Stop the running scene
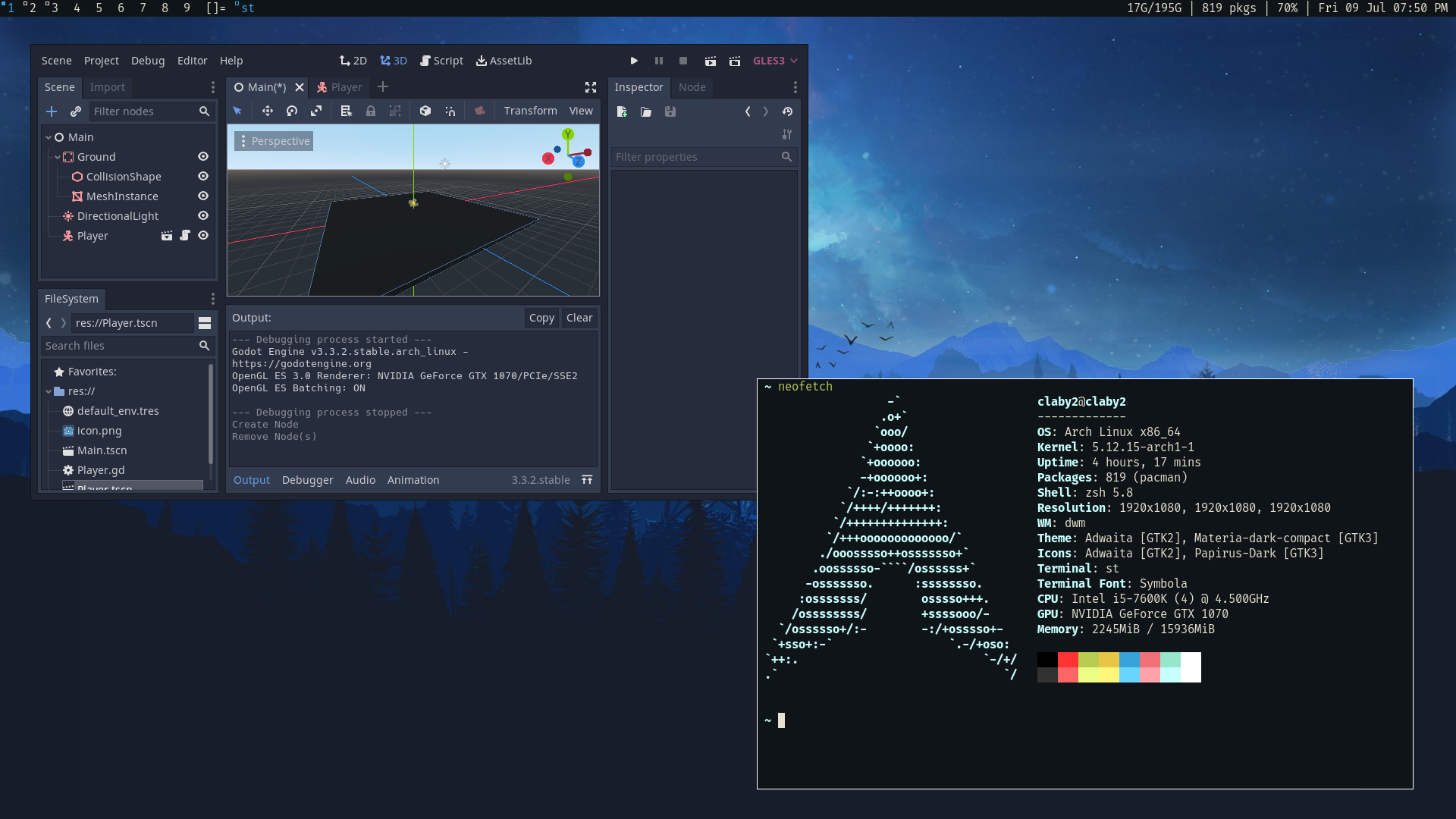The height and width of the screenshot is (819, 1456). (x=683, y=61)
